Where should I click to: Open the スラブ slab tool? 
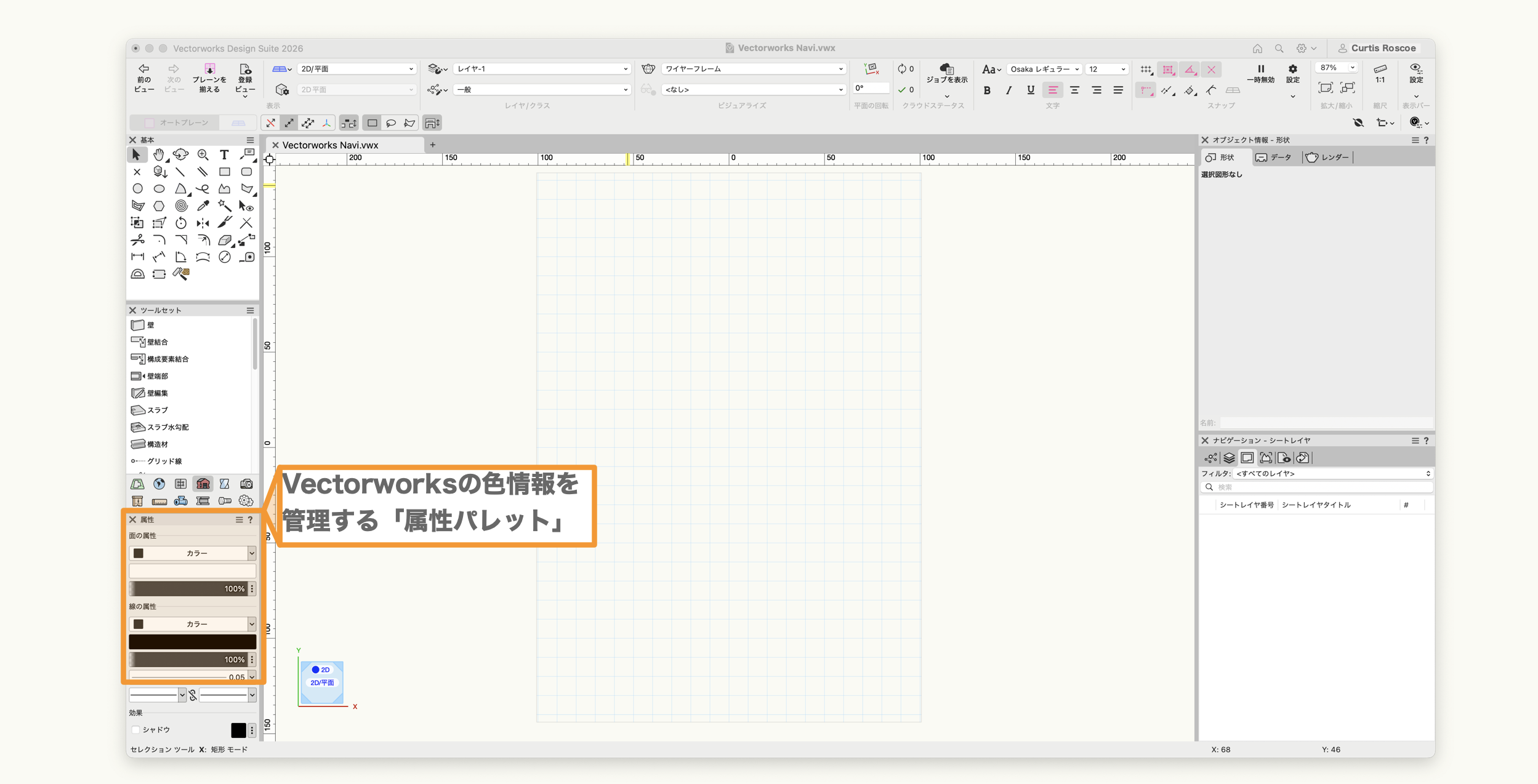pyautogui.click(x=156, y=410)
